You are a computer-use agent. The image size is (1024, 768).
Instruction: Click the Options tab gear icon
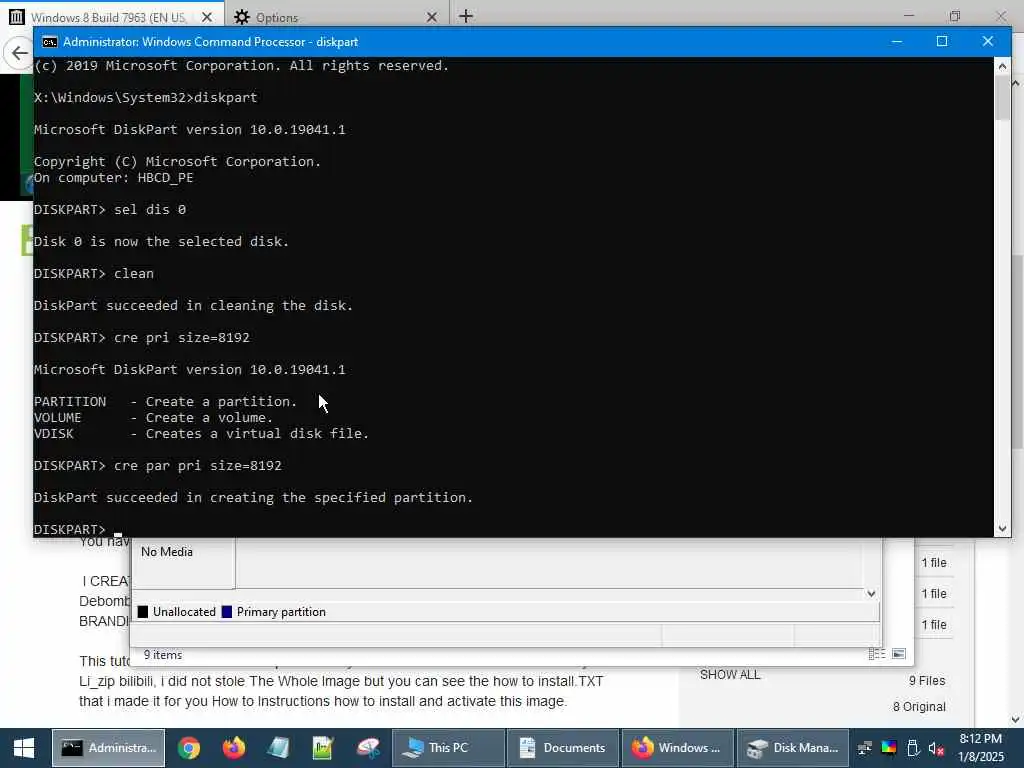tap(242, 17)
